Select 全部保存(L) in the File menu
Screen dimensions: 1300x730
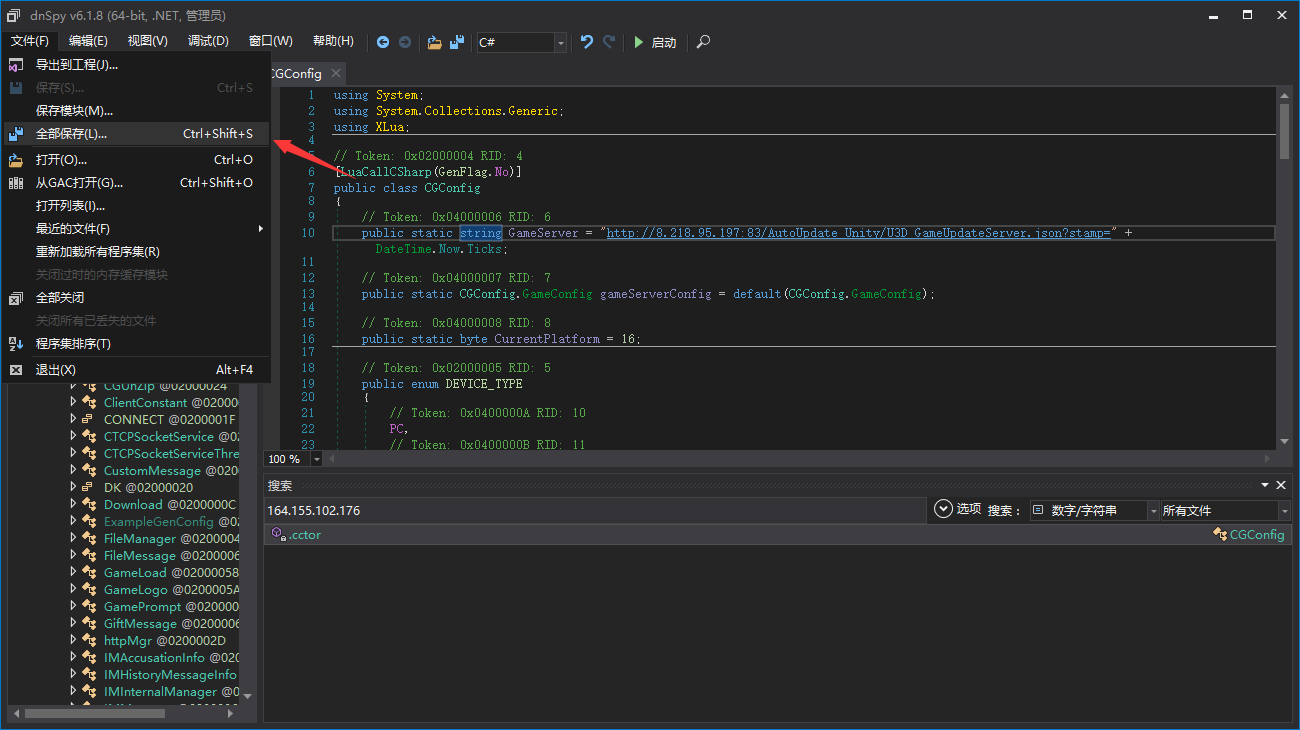point(71,134)
